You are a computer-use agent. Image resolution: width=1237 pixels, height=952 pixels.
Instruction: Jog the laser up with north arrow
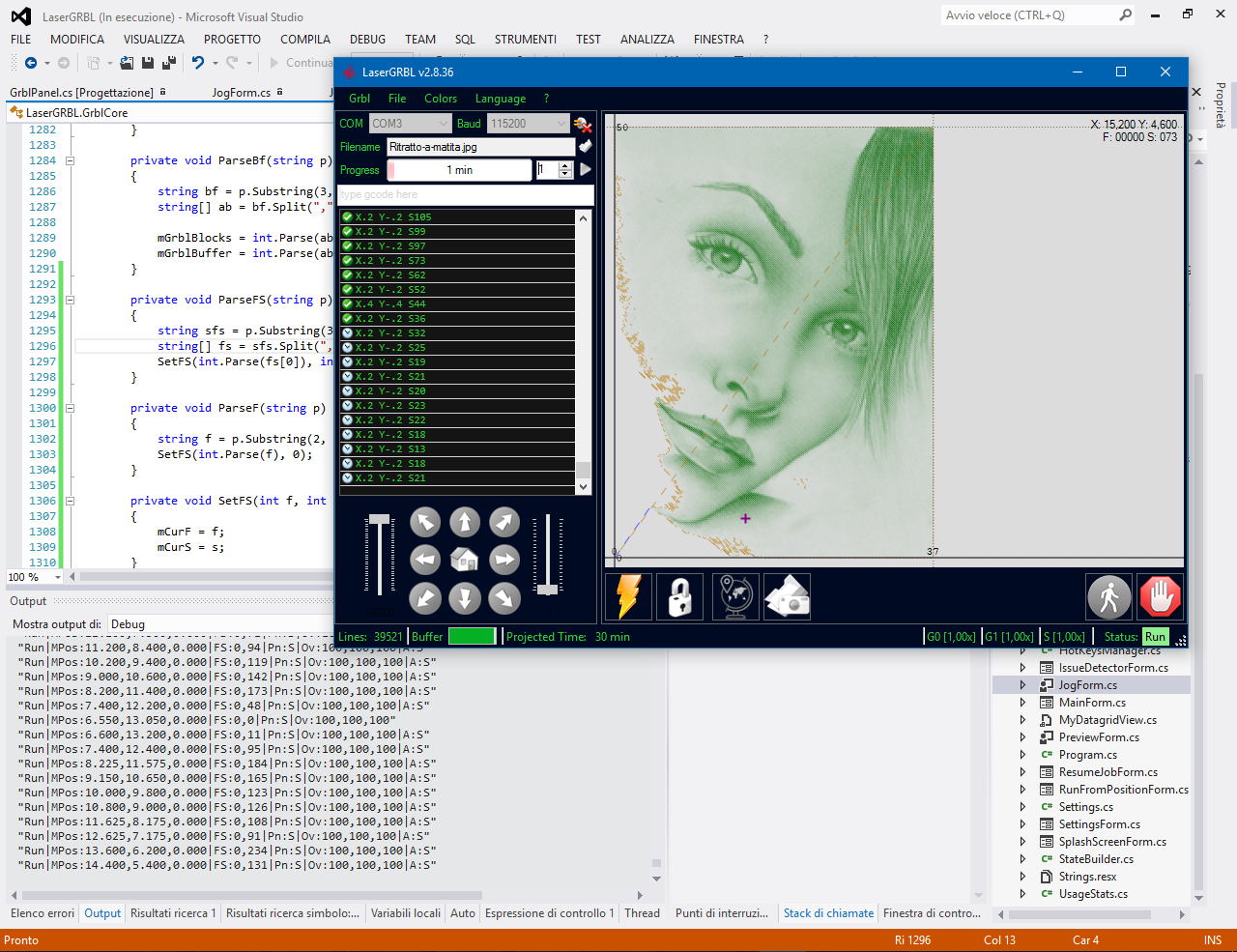(465, 522)
